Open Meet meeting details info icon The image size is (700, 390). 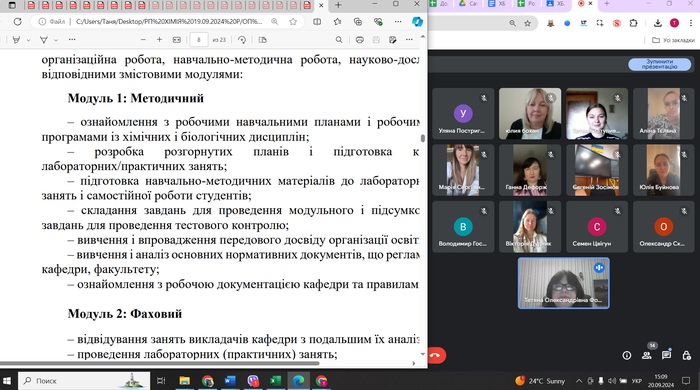pos(627,355)
